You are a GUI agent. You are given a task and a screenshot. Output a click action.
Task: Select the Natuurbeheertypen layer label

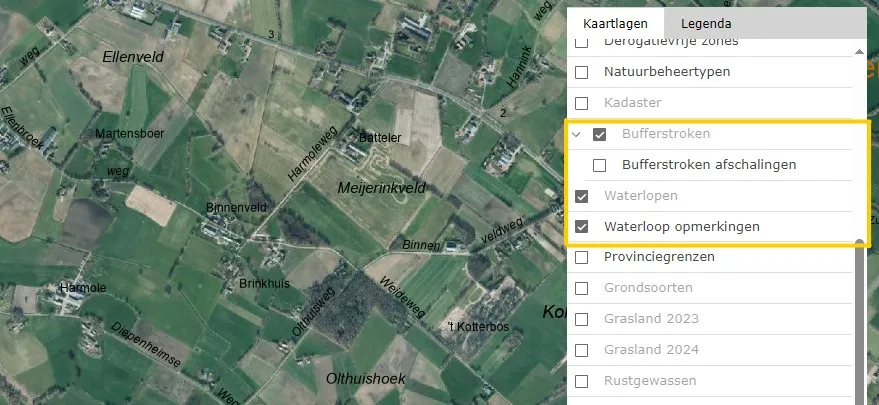click(x=667, y=72)
